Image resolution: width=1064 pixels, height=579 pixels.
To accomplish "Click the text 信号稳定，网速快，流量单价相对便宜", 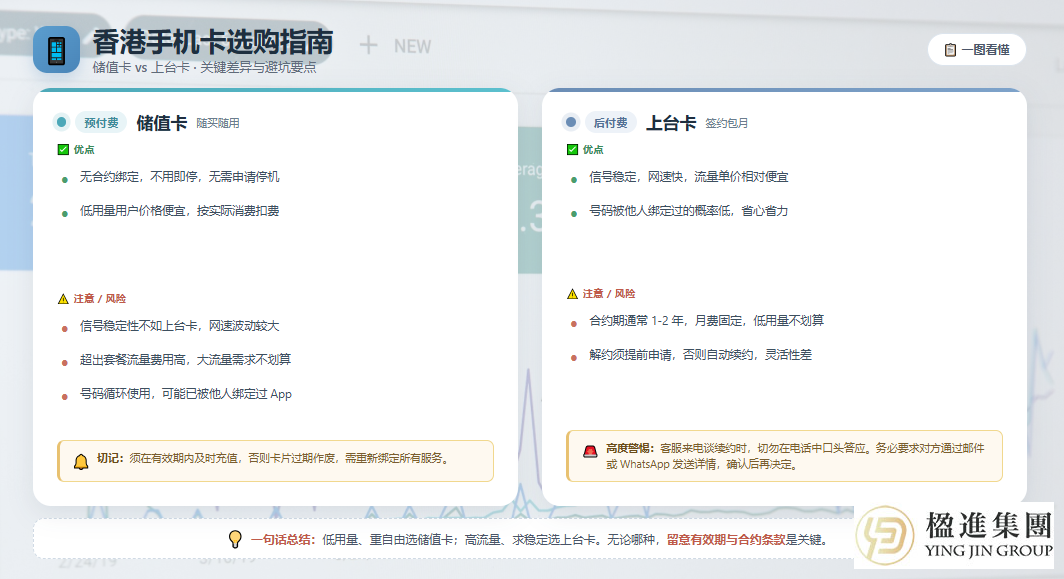I will point(689,177).
